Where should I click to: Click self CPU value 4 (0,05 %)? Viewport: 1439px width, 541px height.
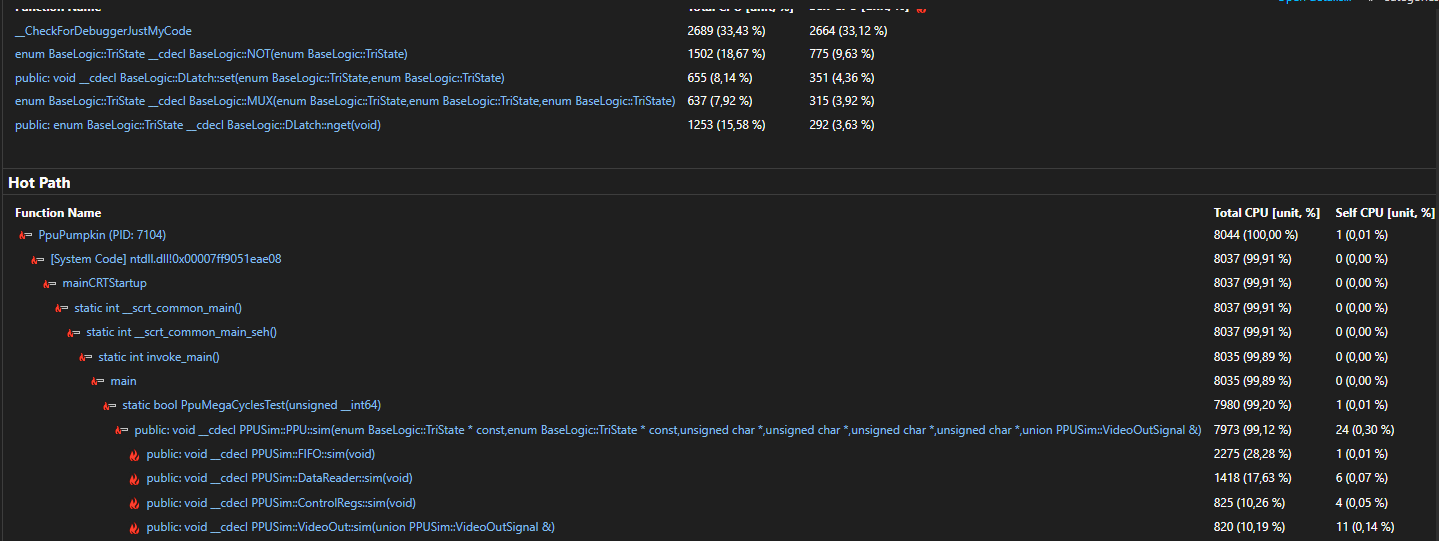pos(1362,503)
